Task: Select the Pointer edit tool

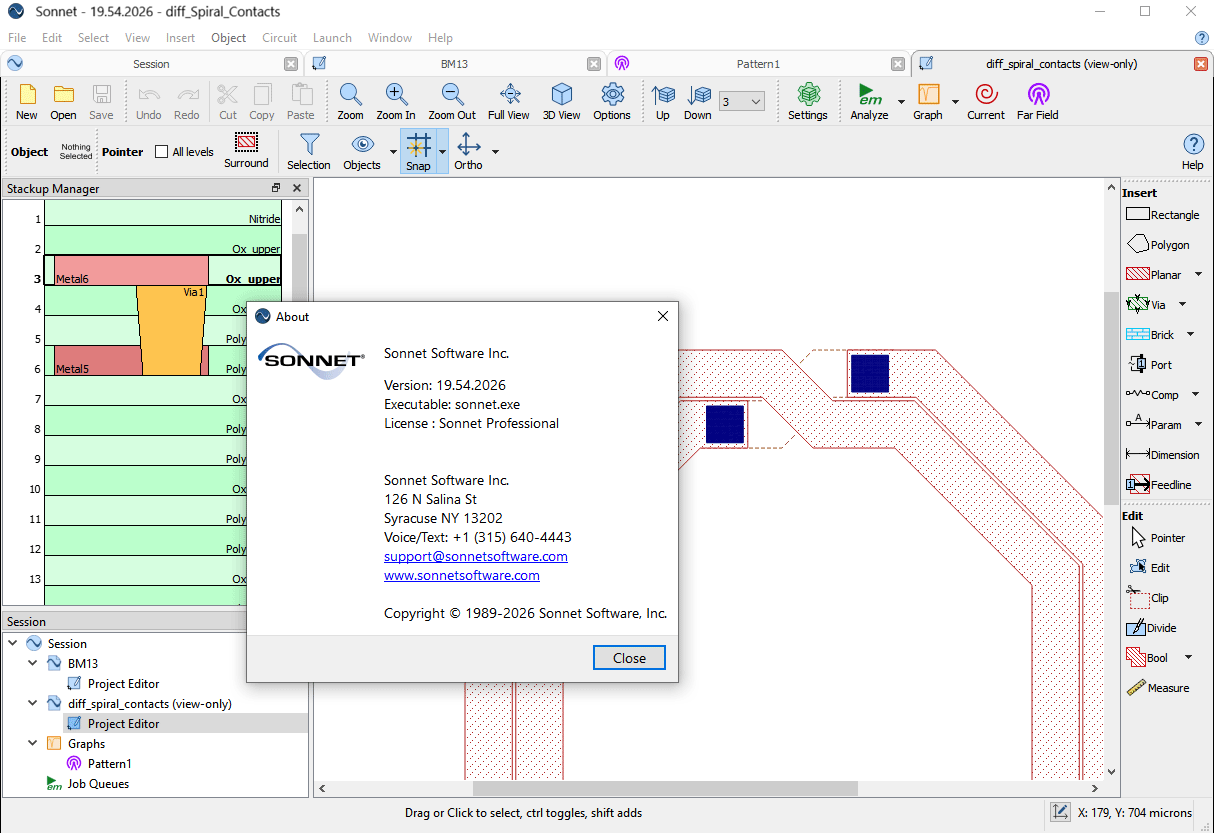Action: click(x=1156, y=537)
